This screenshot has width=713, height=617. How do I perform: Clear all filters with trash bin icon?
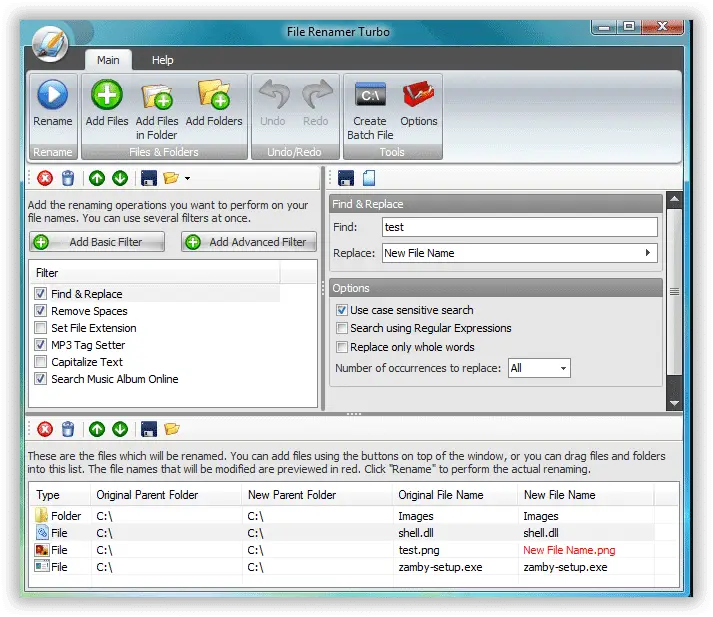(68, 178)
